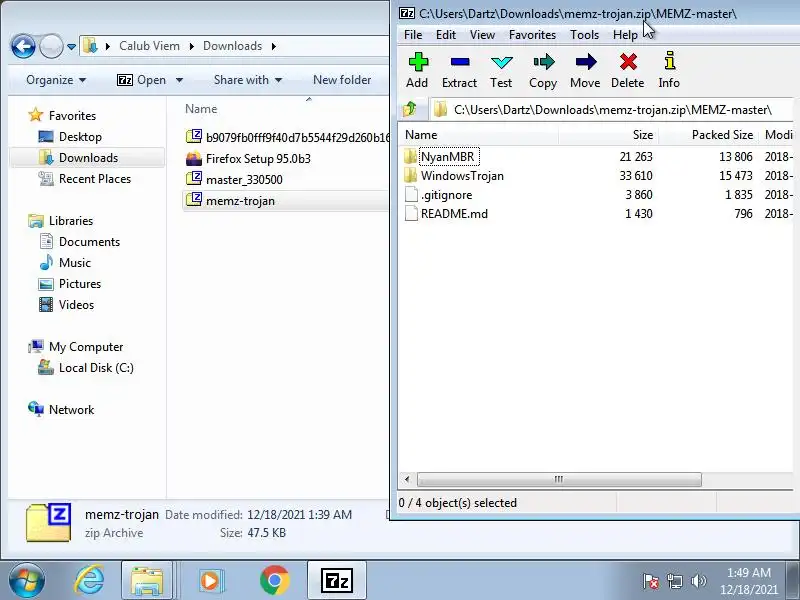The image size is (800, 600).
Task: Select the .gitignore file icon
Action: pyautogui.click(x=411, y=194)
